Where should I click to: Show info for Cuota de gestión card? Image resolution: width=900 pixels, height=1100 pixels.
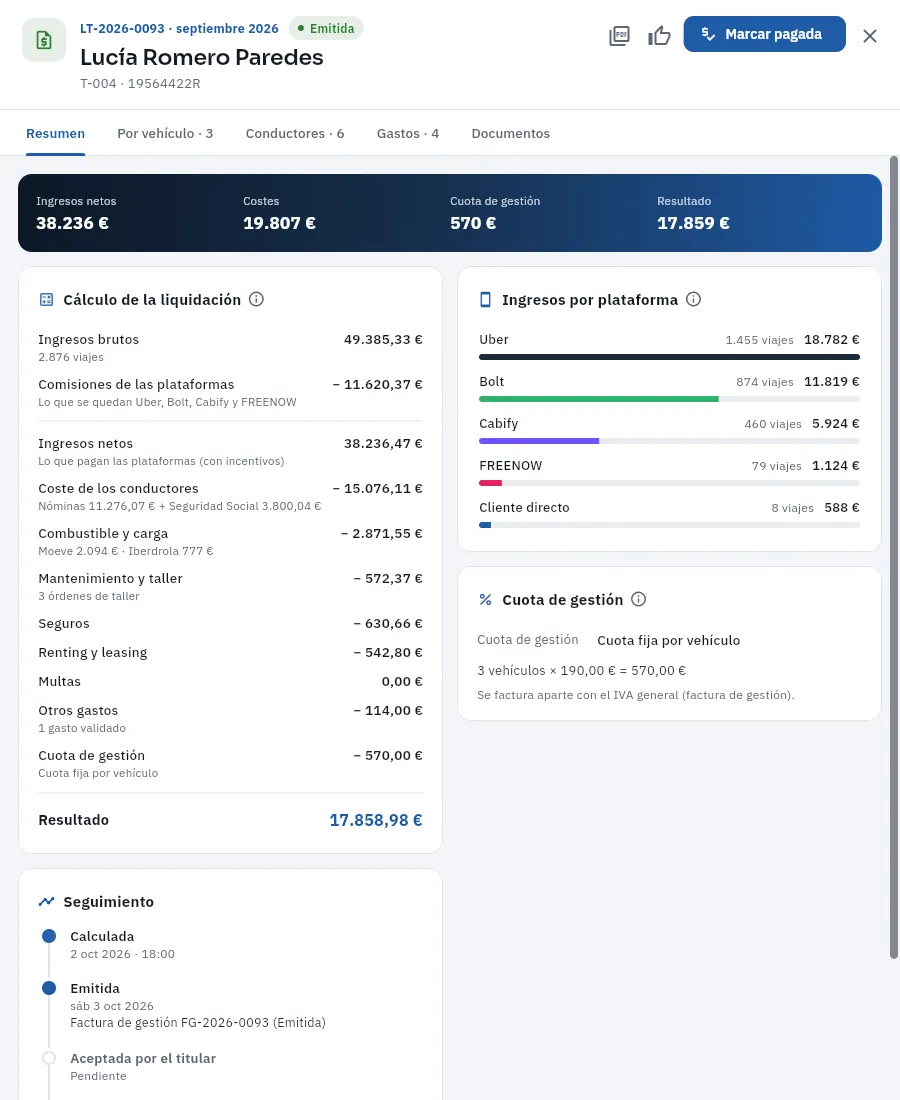638,599
